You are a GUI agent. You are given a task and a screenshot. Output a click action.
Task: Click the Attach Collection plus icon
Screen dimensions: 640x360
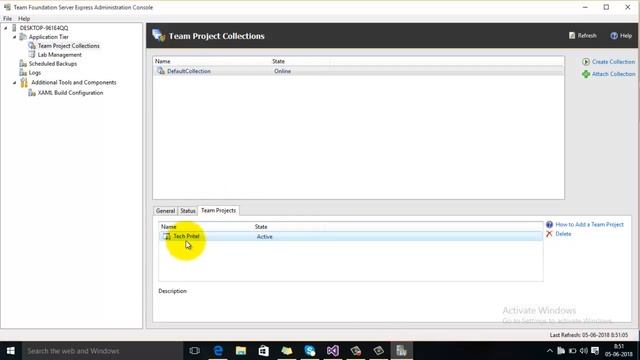tap(586, 74)
